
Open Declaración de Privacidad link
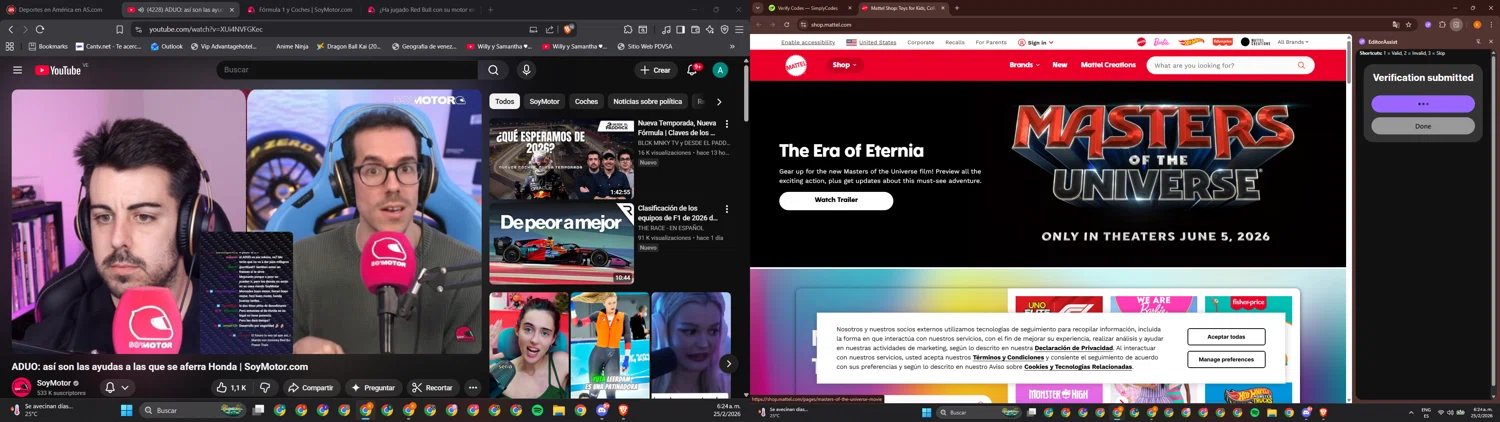tap(1073, 348)
